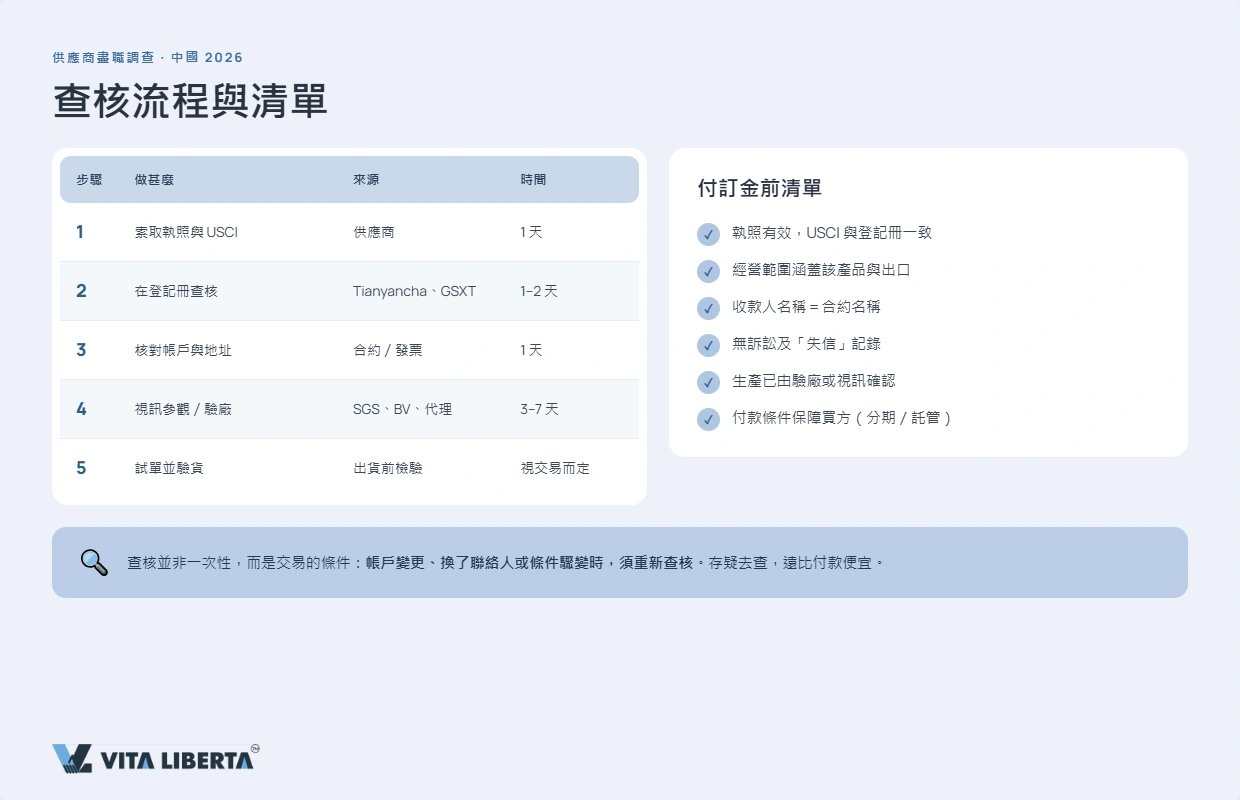The image size is (1240, 800).
Task: Click the checklist text 經營範圍涵蓋該產品與出口
Action: [x=821, y=270]
